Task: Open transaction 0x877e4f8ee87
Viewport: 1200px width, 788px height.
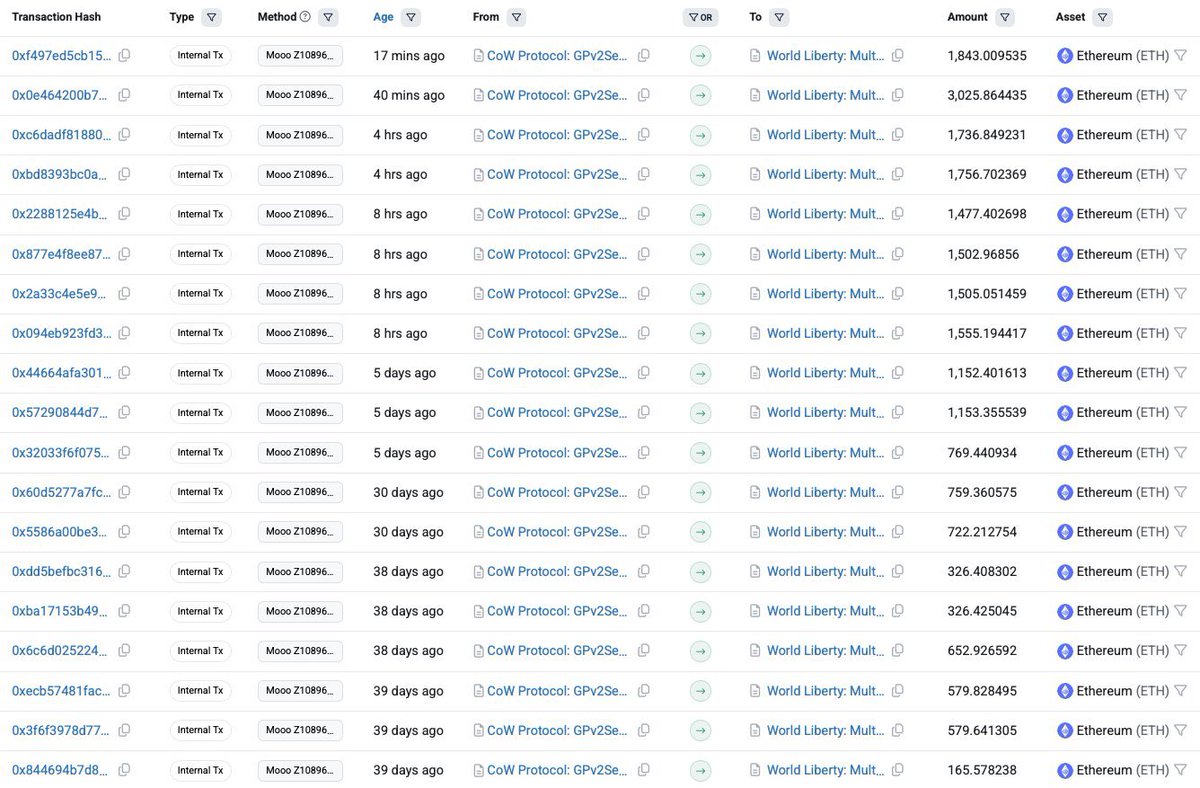Action: tap(62, 254)
